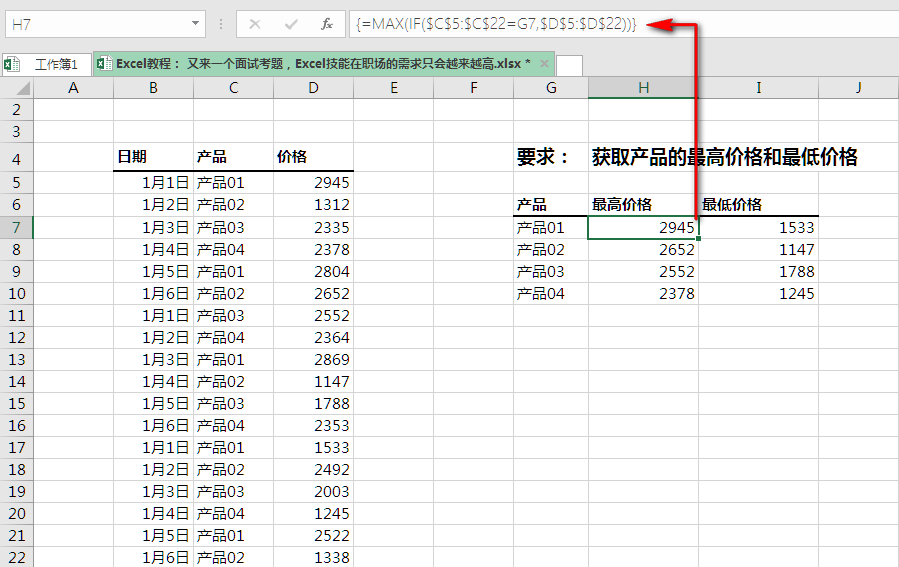Click cell H9 highest price 2552
This screenshot has width=899, height=567.
pos(643,271)
